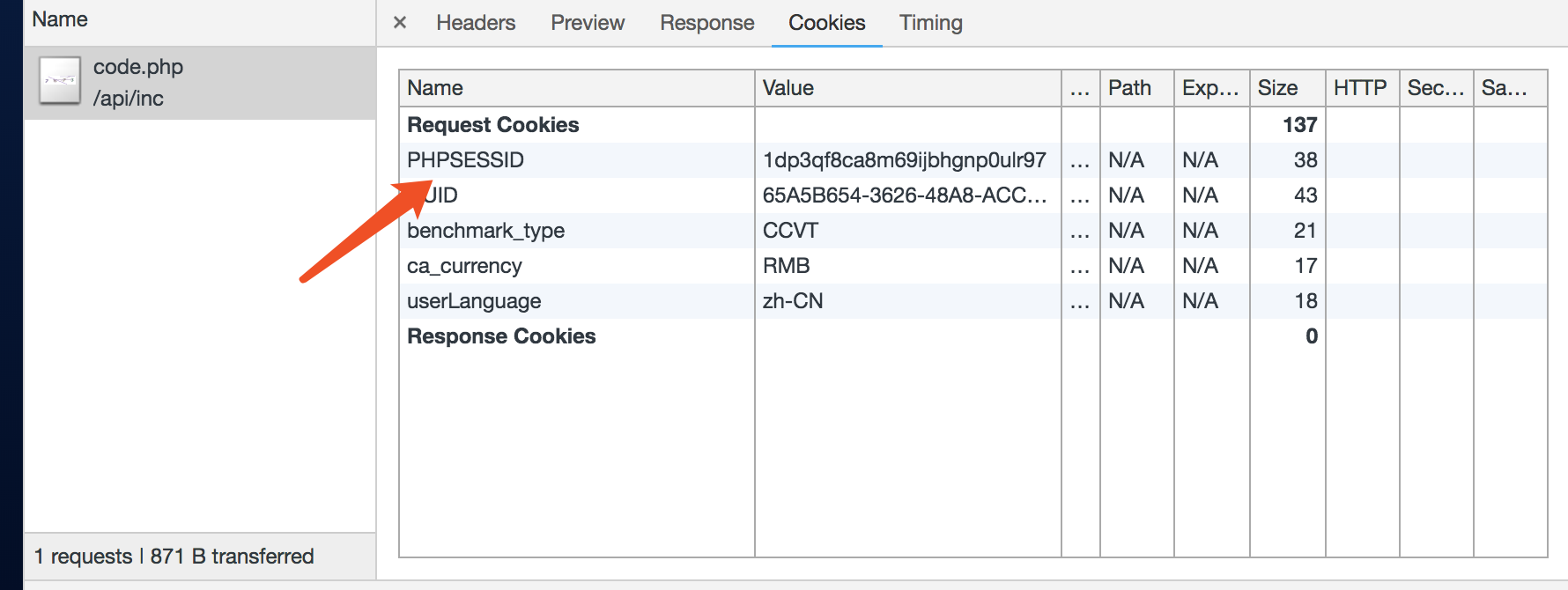Close the request details panel
Screen dimensions: 1568x590
click(400, 23)
